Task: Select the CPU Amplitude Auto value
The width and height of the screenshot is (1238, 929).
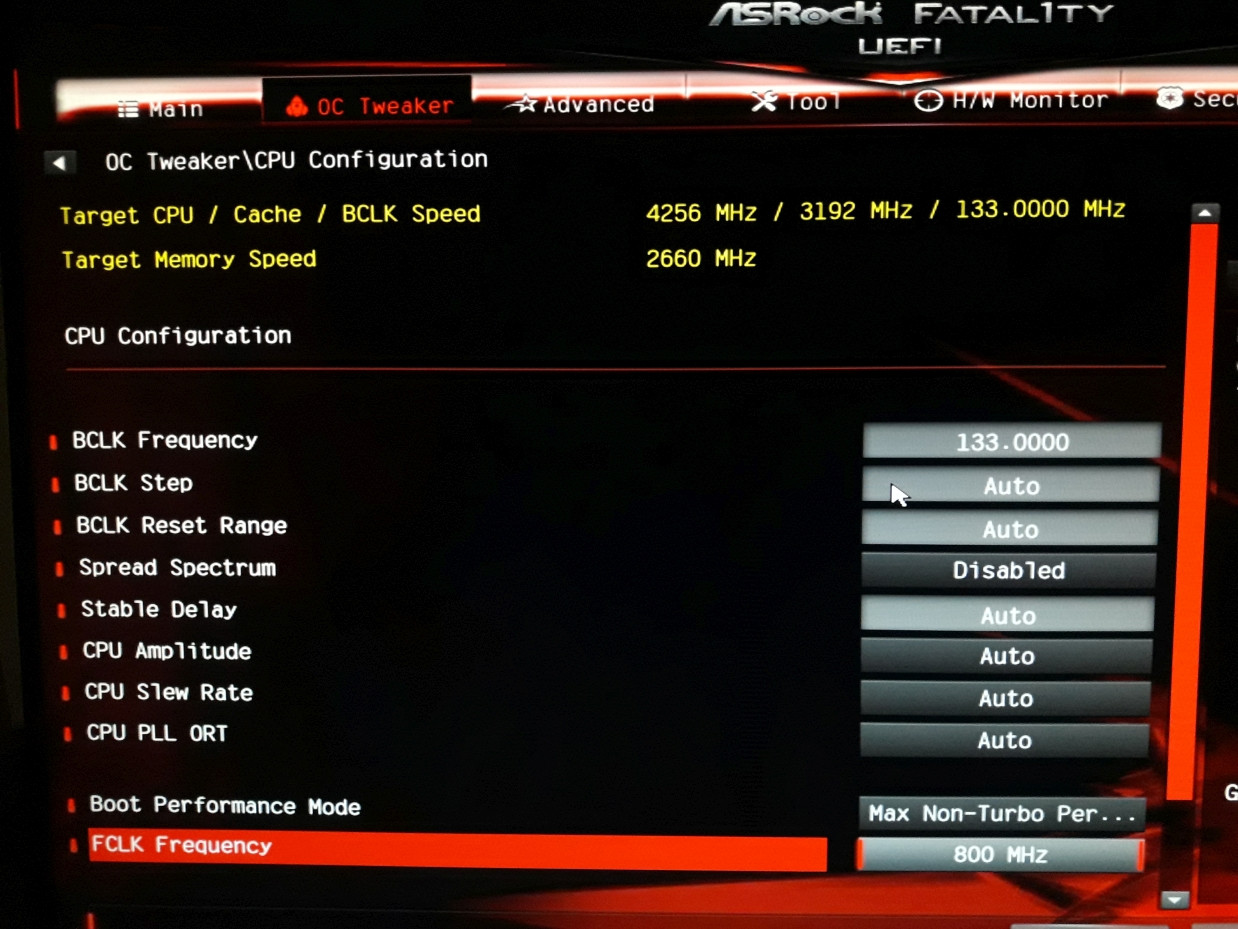Action: (x=1006, y=657)
